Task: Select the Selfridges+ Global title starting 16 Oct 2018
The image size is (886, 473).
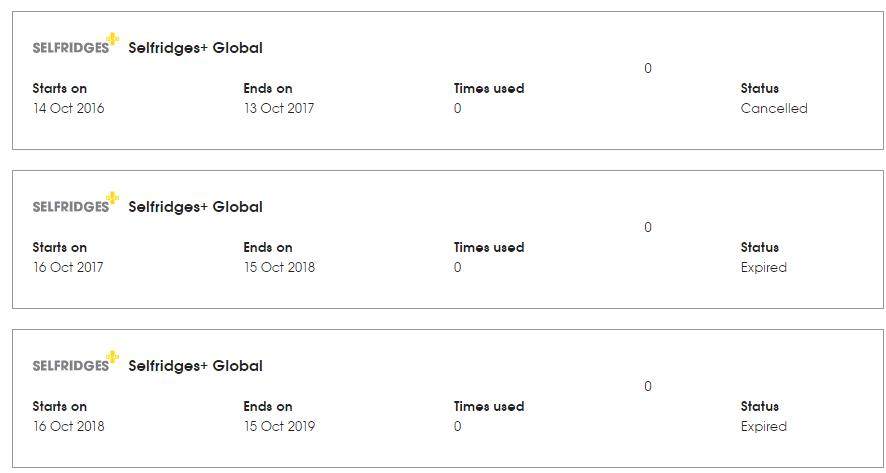Action: [x=196, y=366]
